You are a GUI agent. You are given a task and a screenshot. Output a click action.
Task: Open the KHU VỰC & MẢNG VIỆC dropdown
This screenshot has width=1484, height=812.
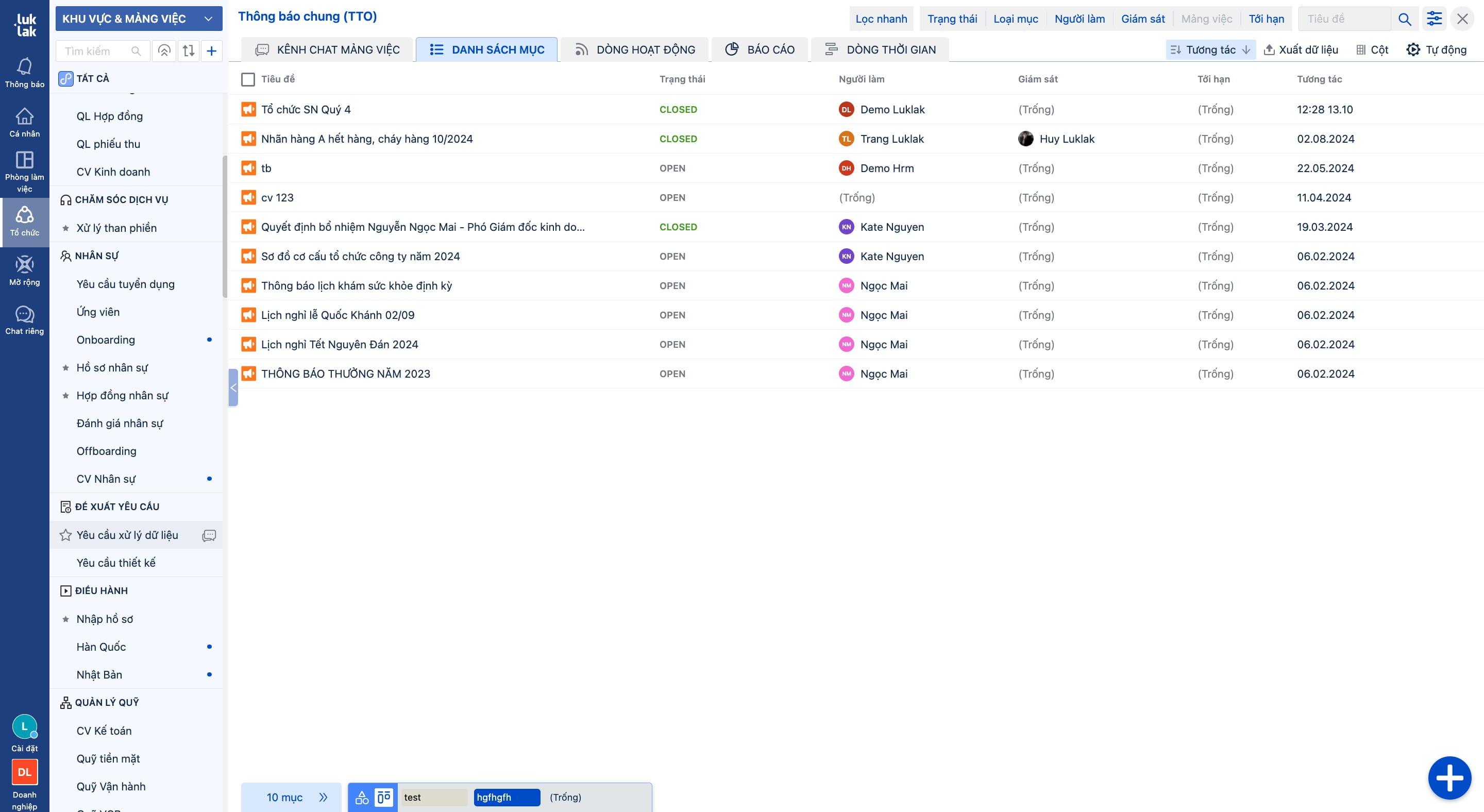139,19
